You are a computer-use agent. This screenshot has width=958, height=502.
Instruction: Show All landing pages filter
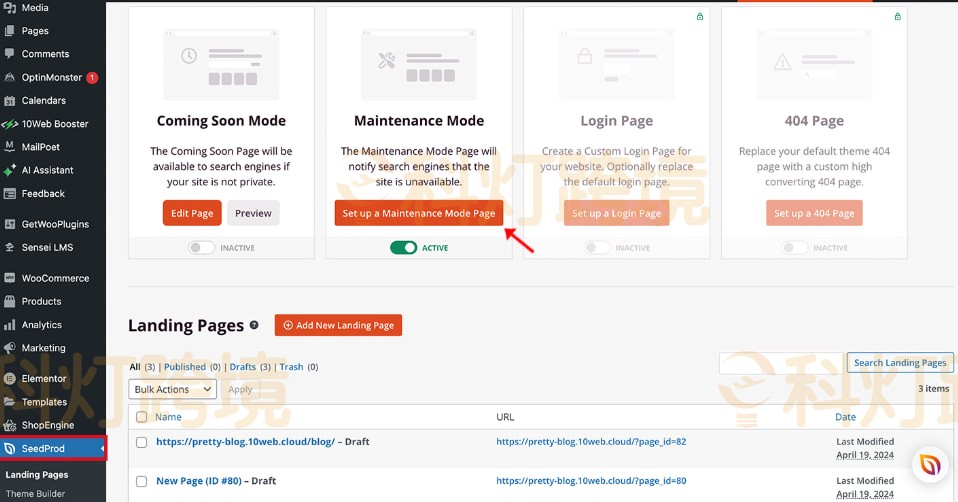click(135, 367)
